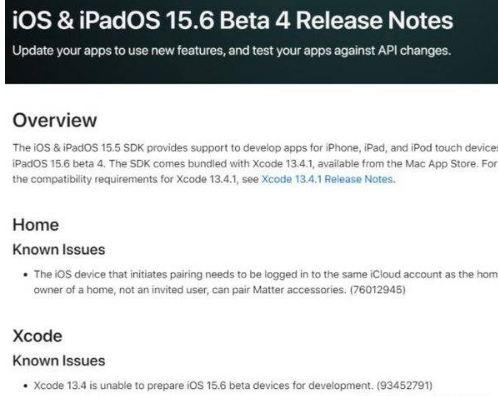The height and width of the screenshot is (396, 498).
Task: Click the bullet point before 'The iOS device'
Action: point(26,275)
